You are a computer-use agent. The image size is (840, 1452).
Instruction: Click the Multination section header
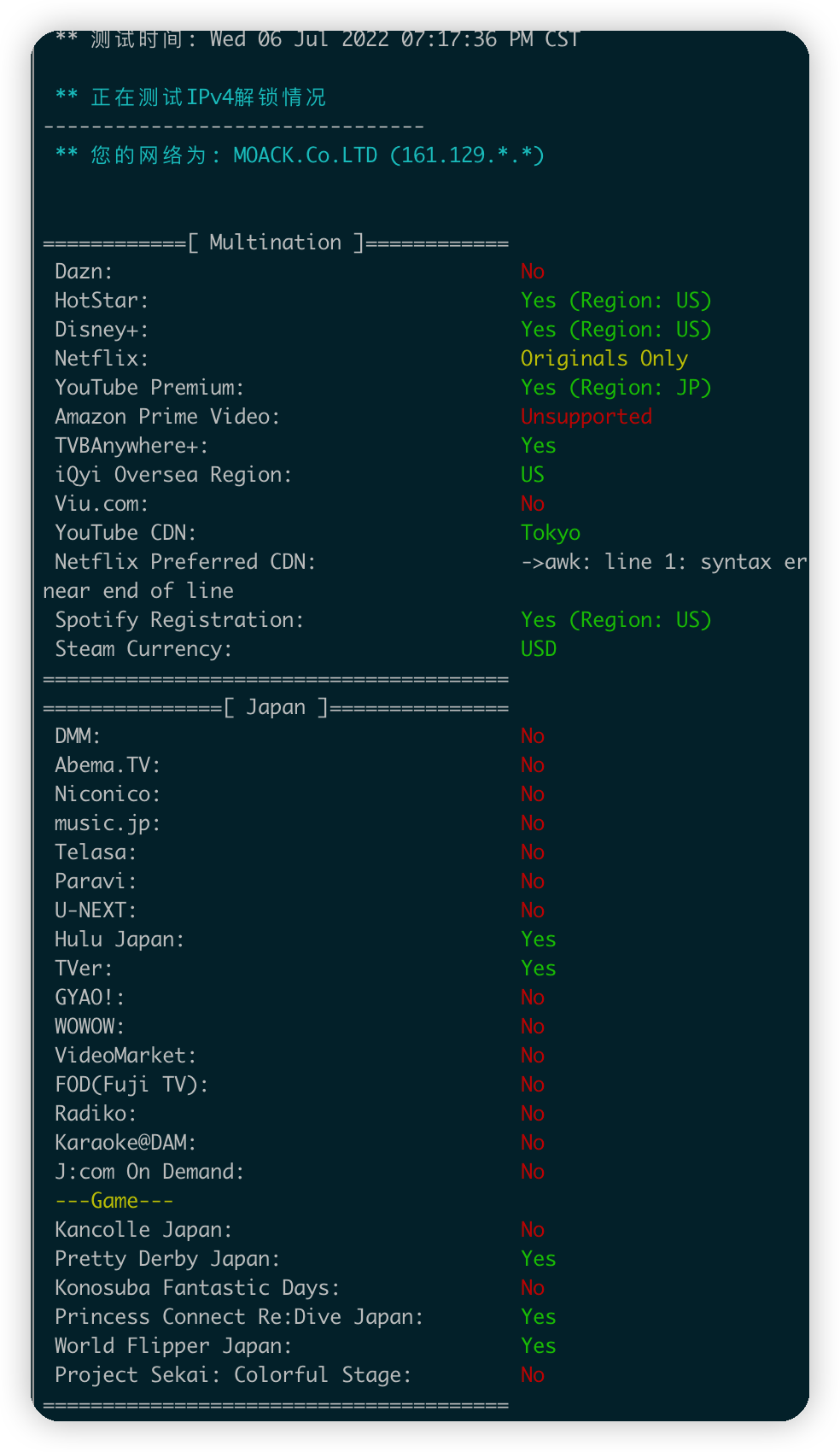[275, 243]
